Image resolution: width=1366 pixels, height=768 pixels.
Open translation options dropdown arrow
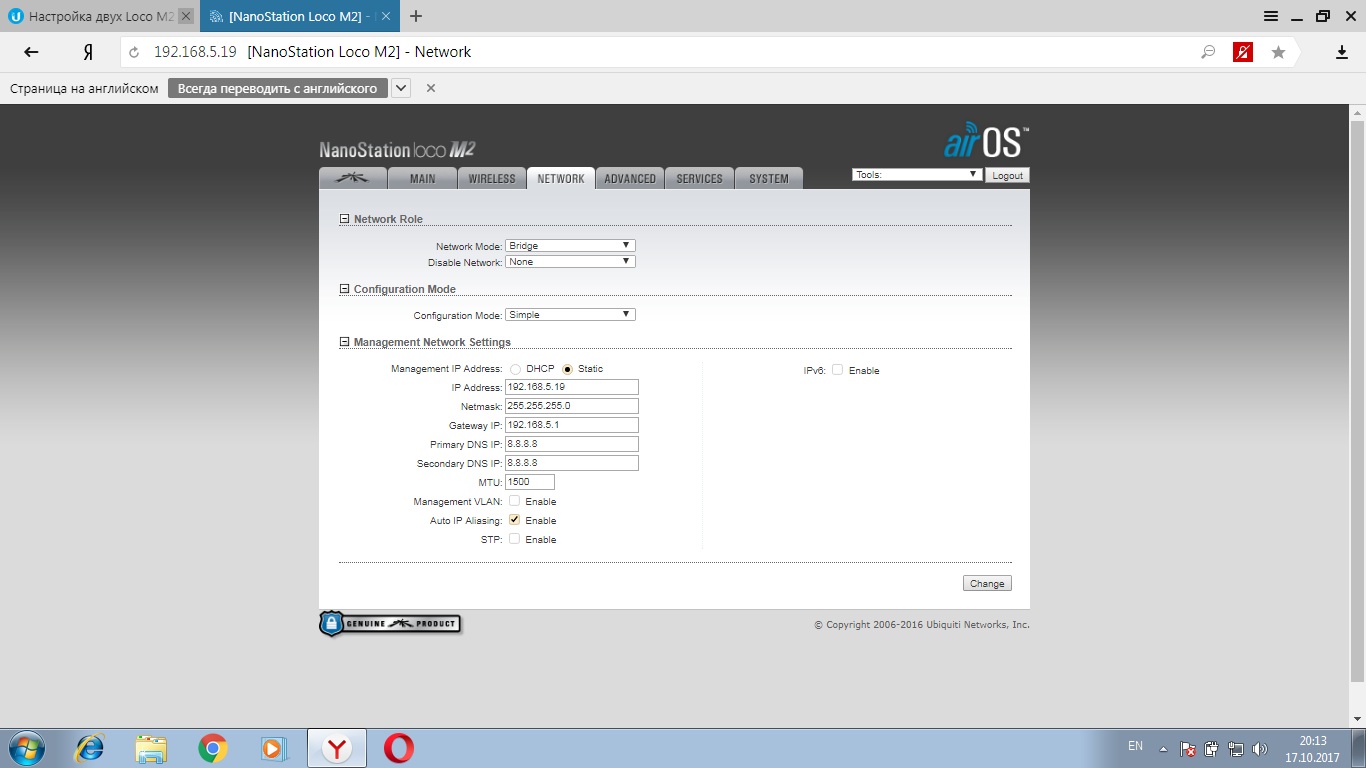(x=401, y=88)
